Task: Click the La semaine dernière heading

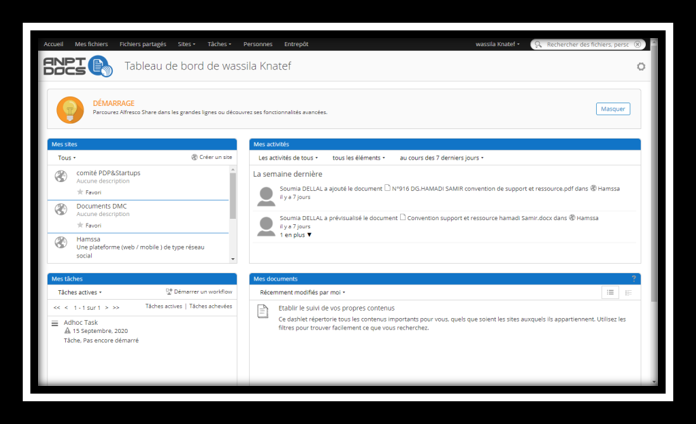Action: click(288, 174)
